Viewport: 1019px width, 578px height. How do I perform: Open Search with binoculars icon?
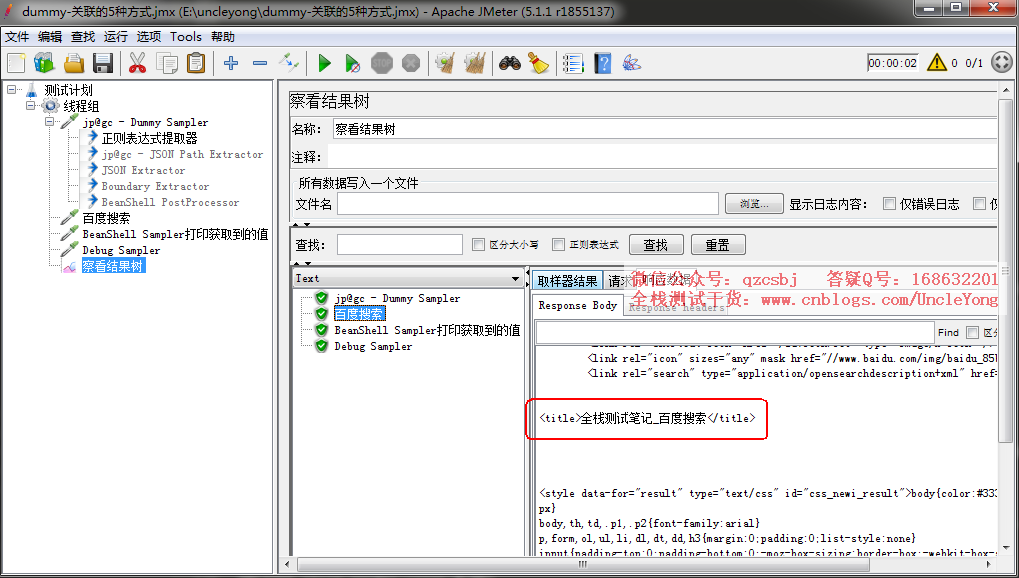[x=510, y=63]
